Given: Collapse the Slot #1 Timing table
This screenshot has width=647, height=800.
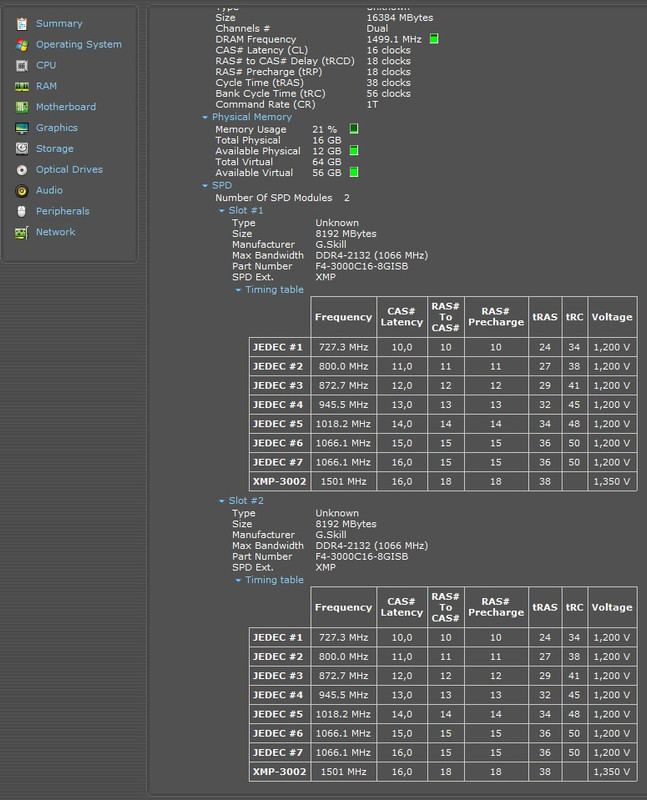Looking at the screenshot, I should (x=238, y=290).
